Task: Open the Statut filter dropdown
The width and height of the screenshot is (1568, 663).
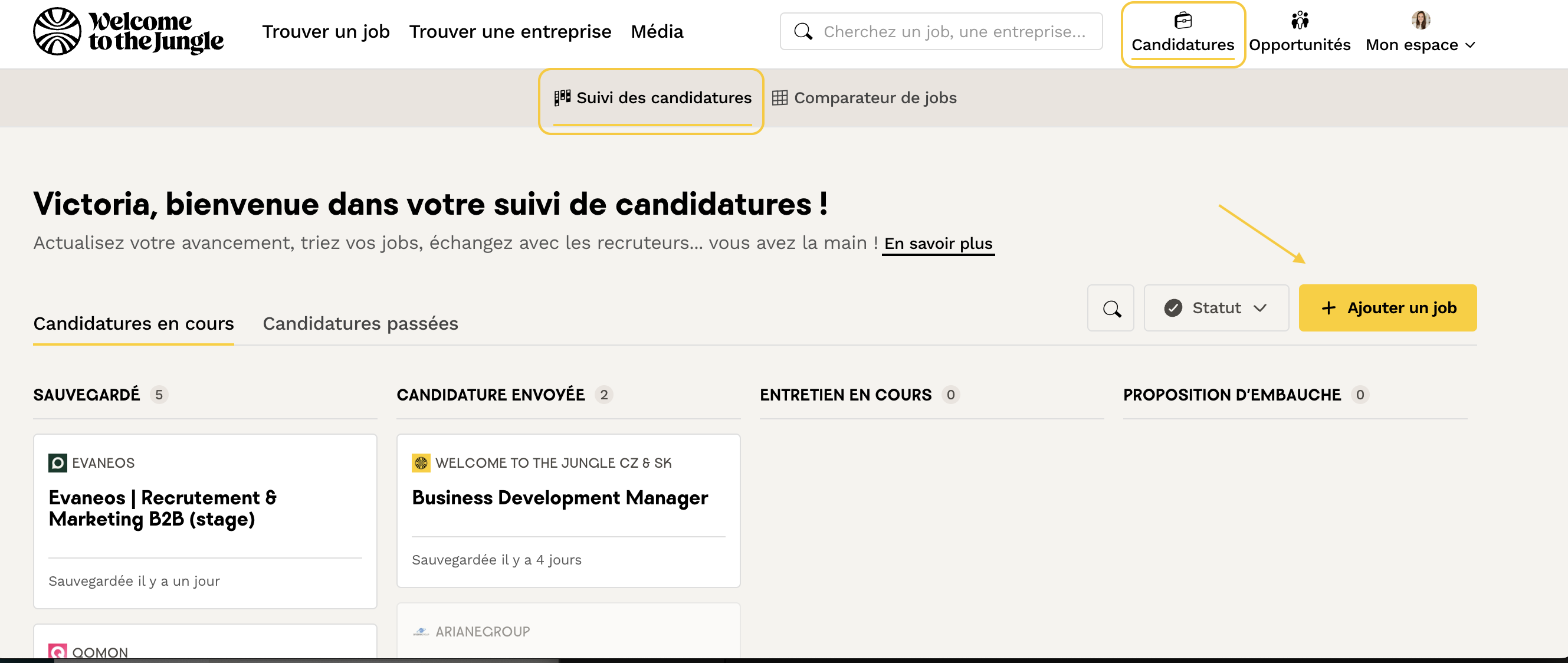Action: (x=1216, y=308)
